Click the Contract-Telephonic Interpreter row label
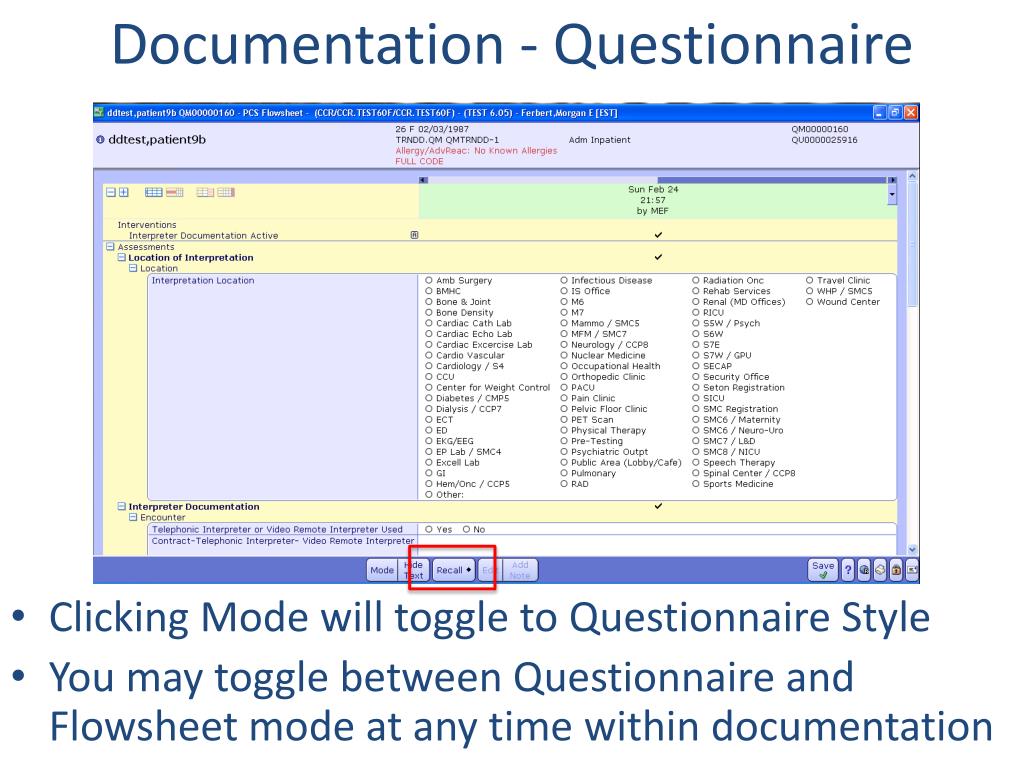The height and width of the screenshot is (768, 1024). [x=283, y=541]
